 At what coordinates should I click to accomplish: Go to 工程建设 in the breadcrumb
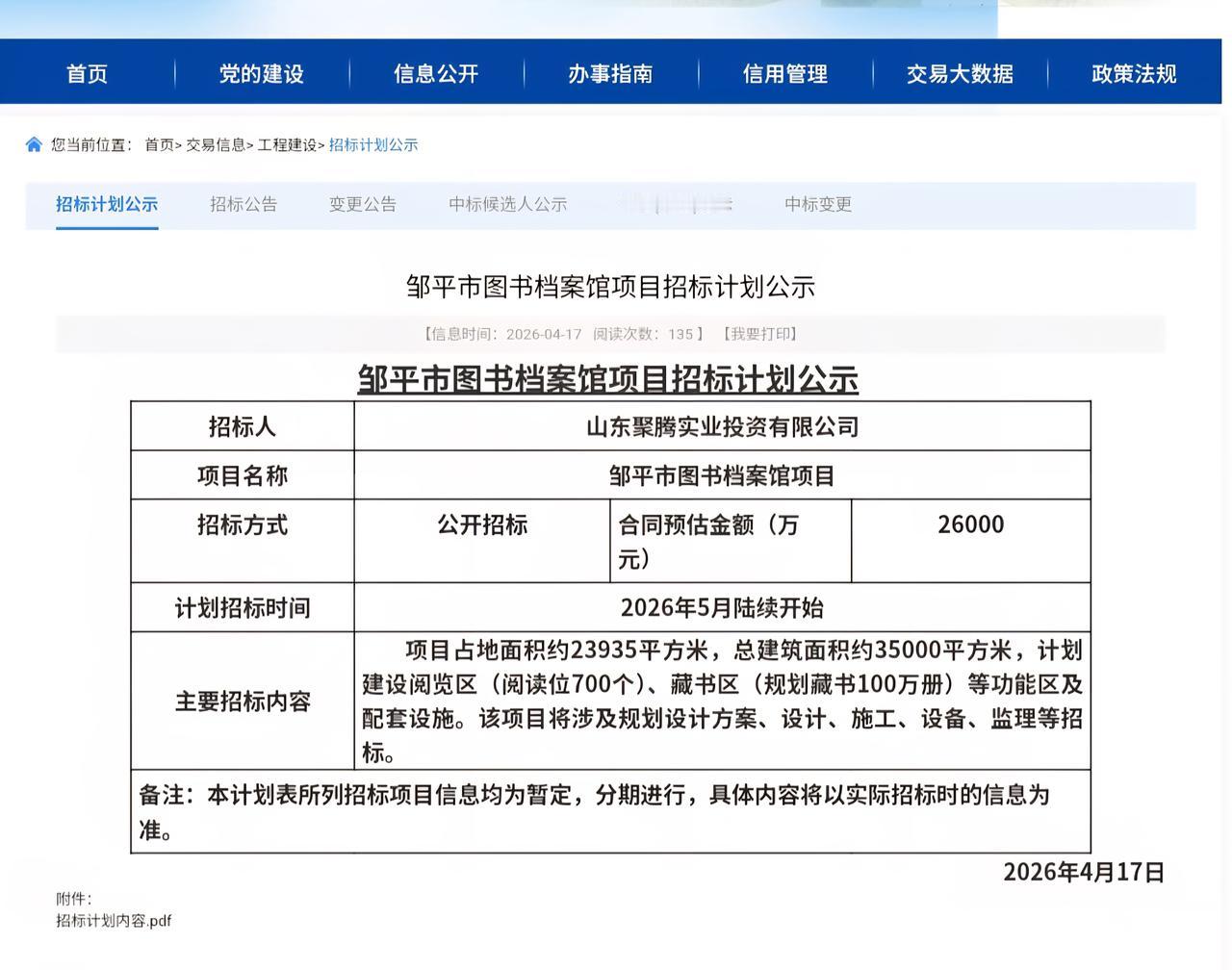coord(287,145)
